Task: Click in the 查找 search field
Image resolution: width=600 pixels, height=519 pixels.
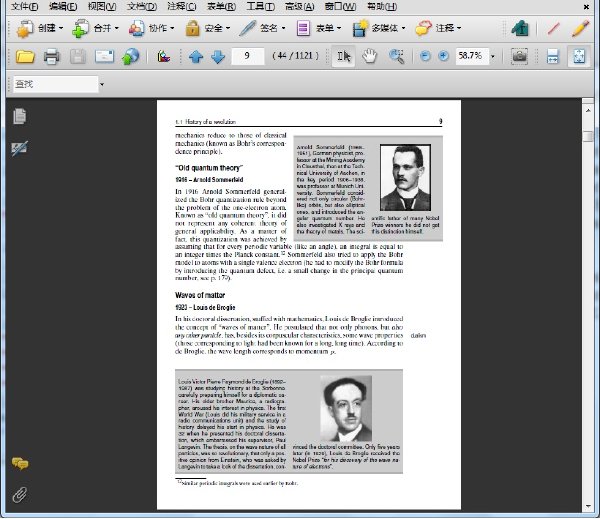Action: pos(56,84)
